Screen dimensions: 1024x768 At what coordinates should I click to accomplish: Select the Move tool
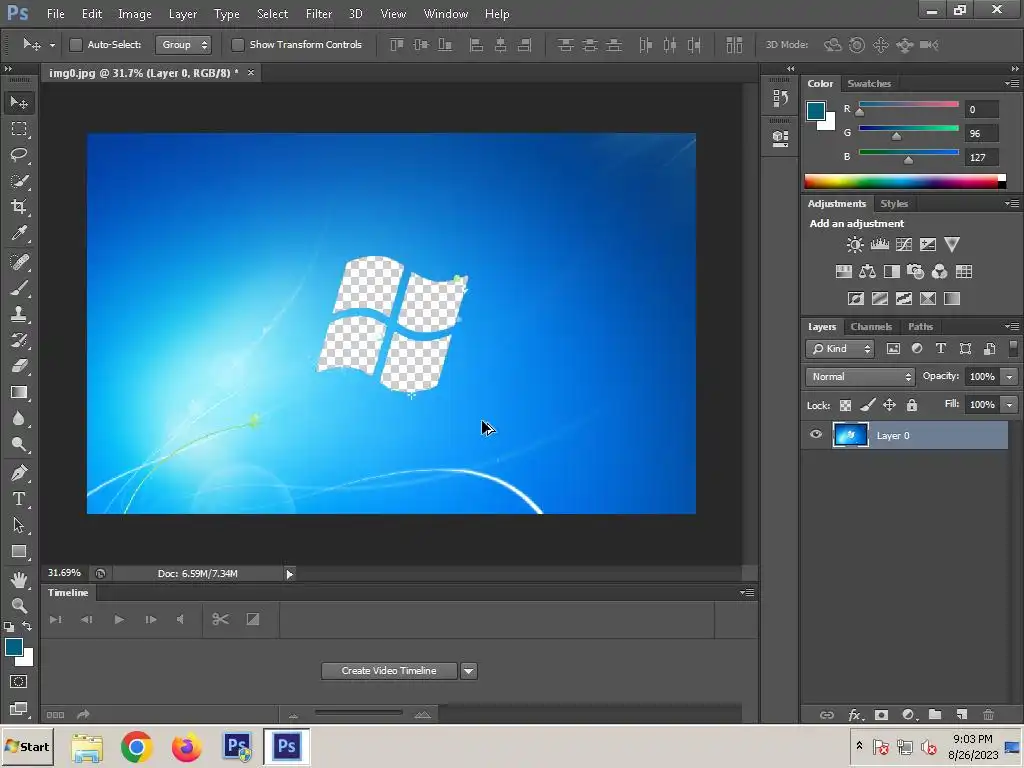tap(19, 103)
